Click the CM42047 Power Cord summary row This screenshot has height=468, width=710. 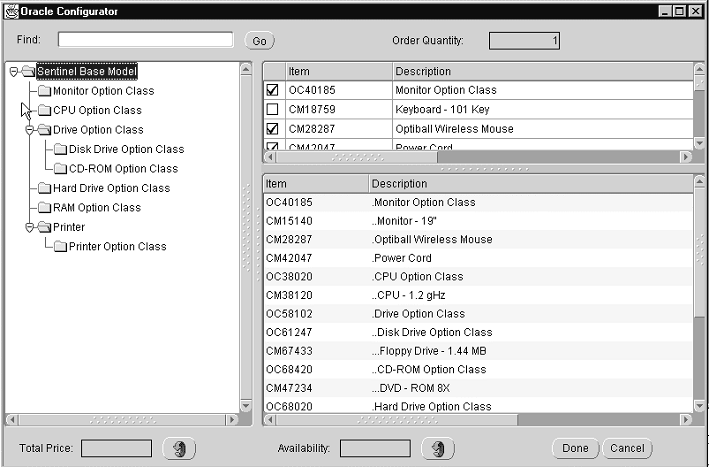(478, 258)
